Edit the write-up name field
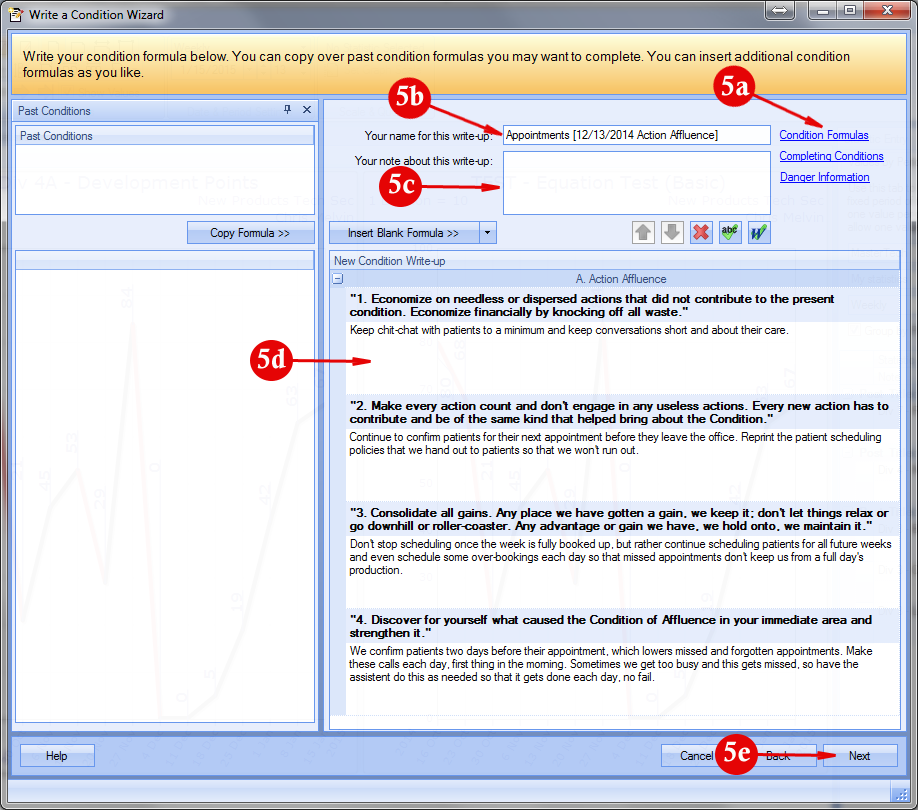 tap(636, 135)
